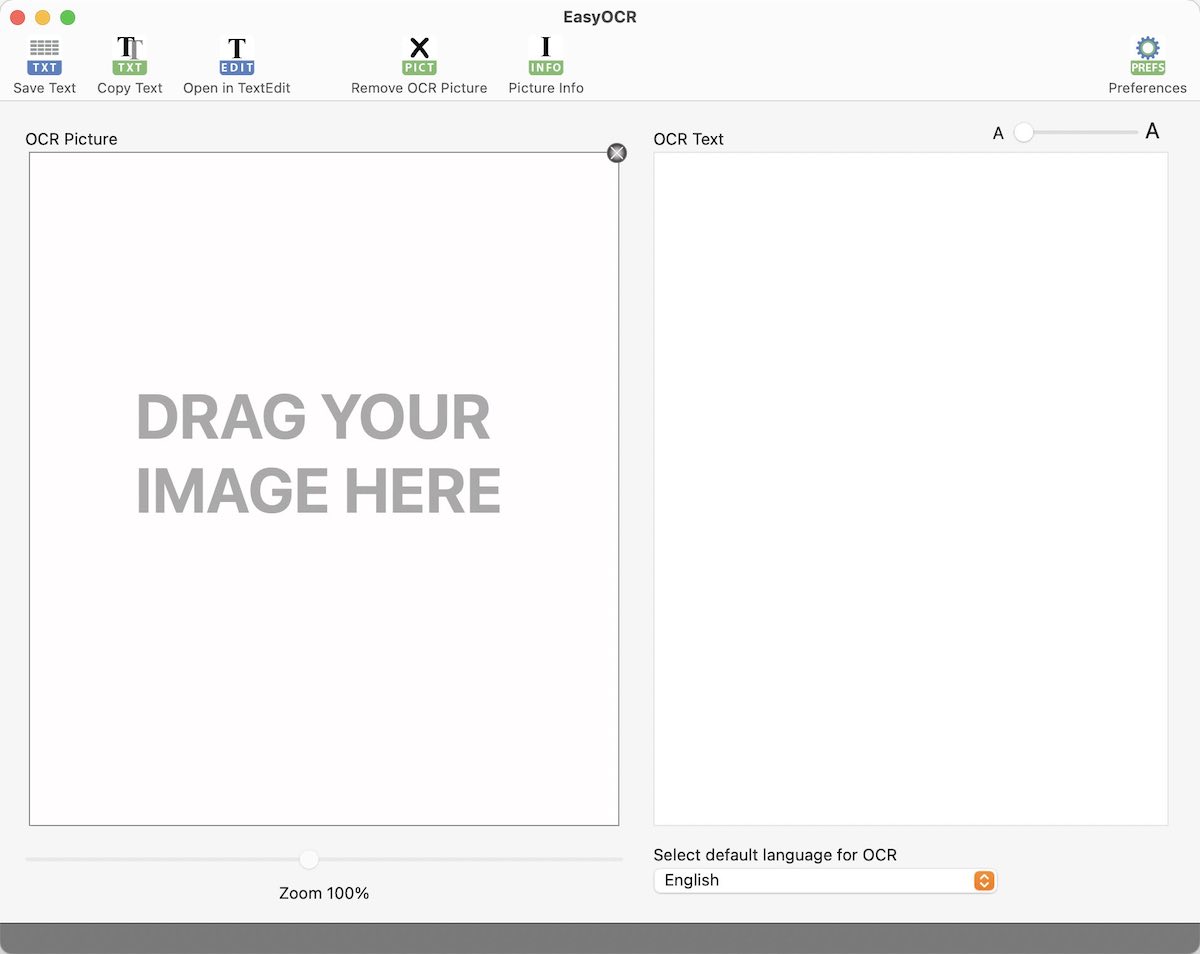Click the red close window button
Screen dimensions: 1200x954
[18, 17]
